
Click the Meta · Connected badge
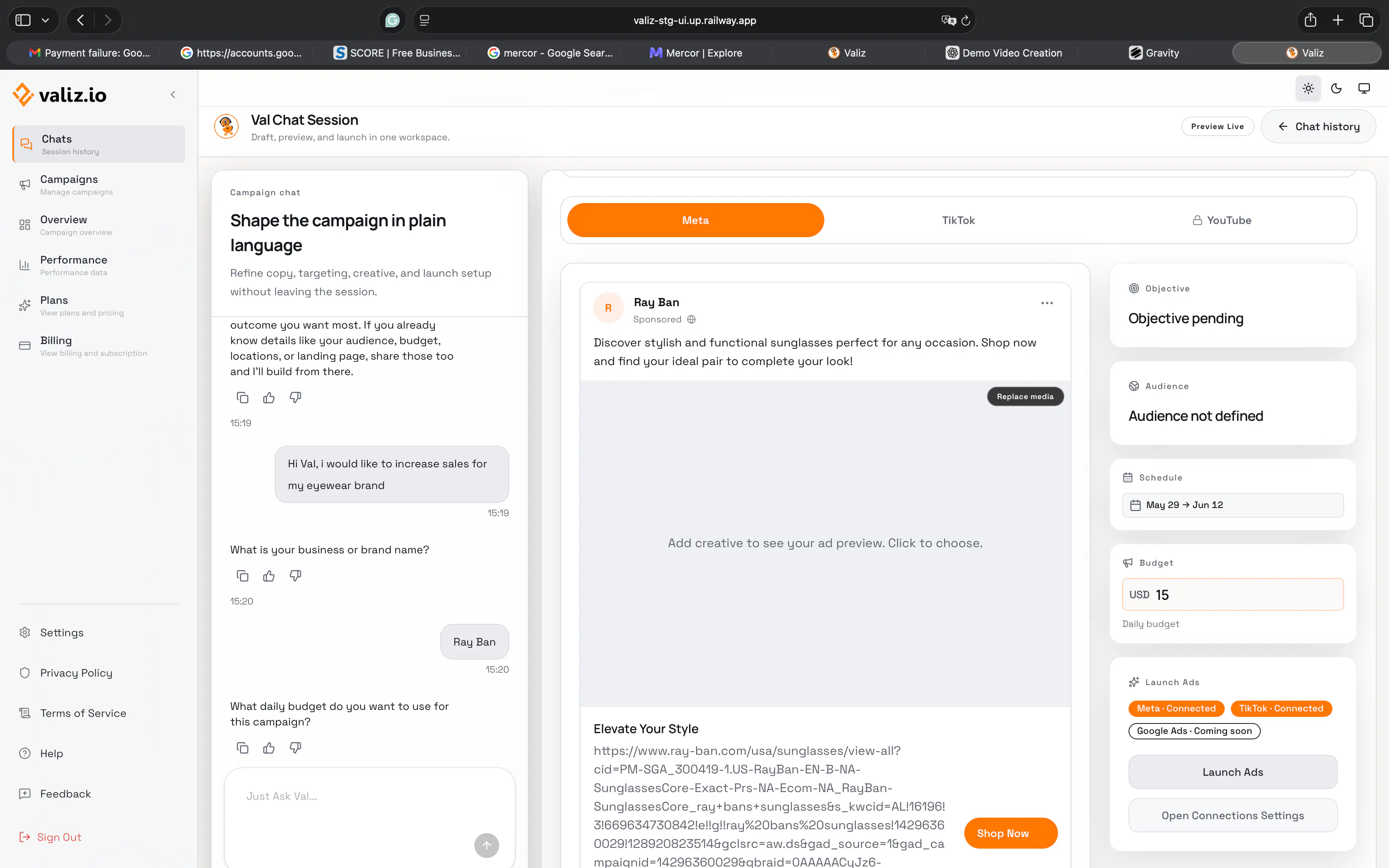point(1176,708)
